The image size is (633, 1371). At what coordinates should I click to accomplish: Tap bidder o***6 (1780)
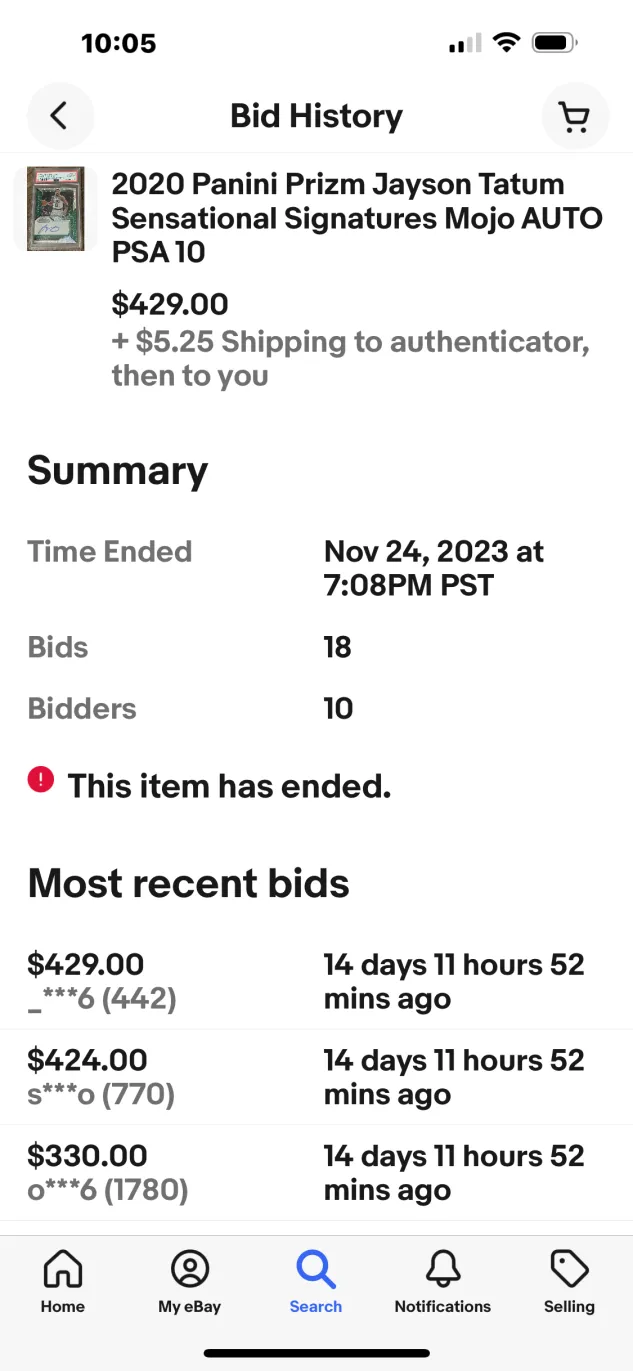click(x=108, y=1191)
